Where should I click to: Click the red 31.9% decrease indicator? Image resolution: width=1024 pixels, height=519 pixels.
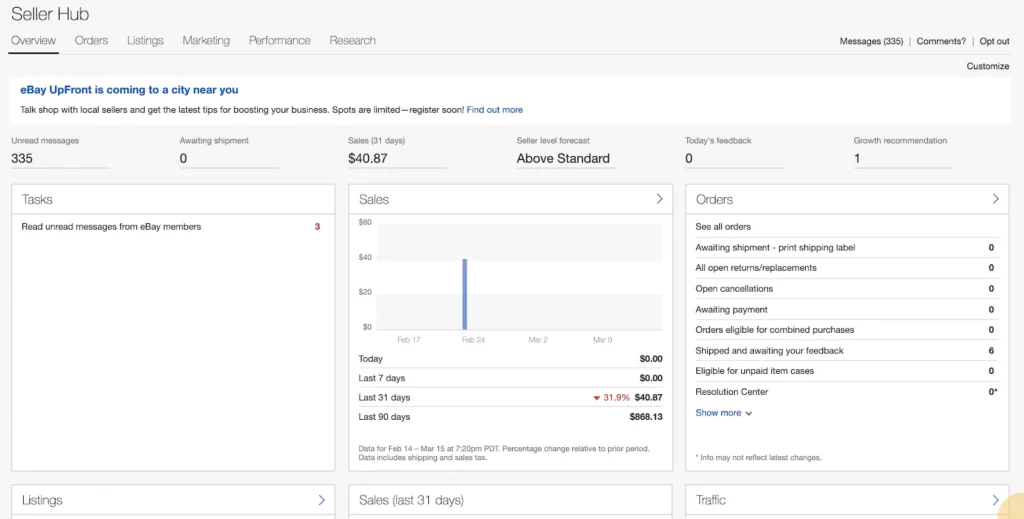[611, 398]
